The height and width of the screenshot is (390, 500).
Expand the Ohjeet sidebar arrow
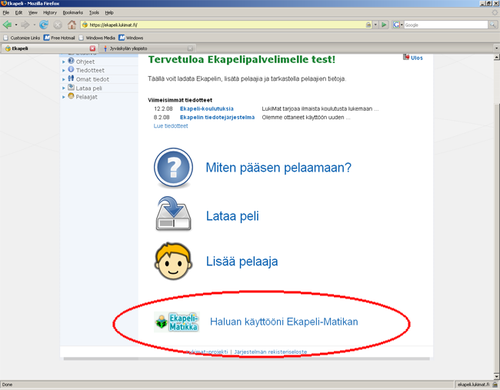pos(64,62)
